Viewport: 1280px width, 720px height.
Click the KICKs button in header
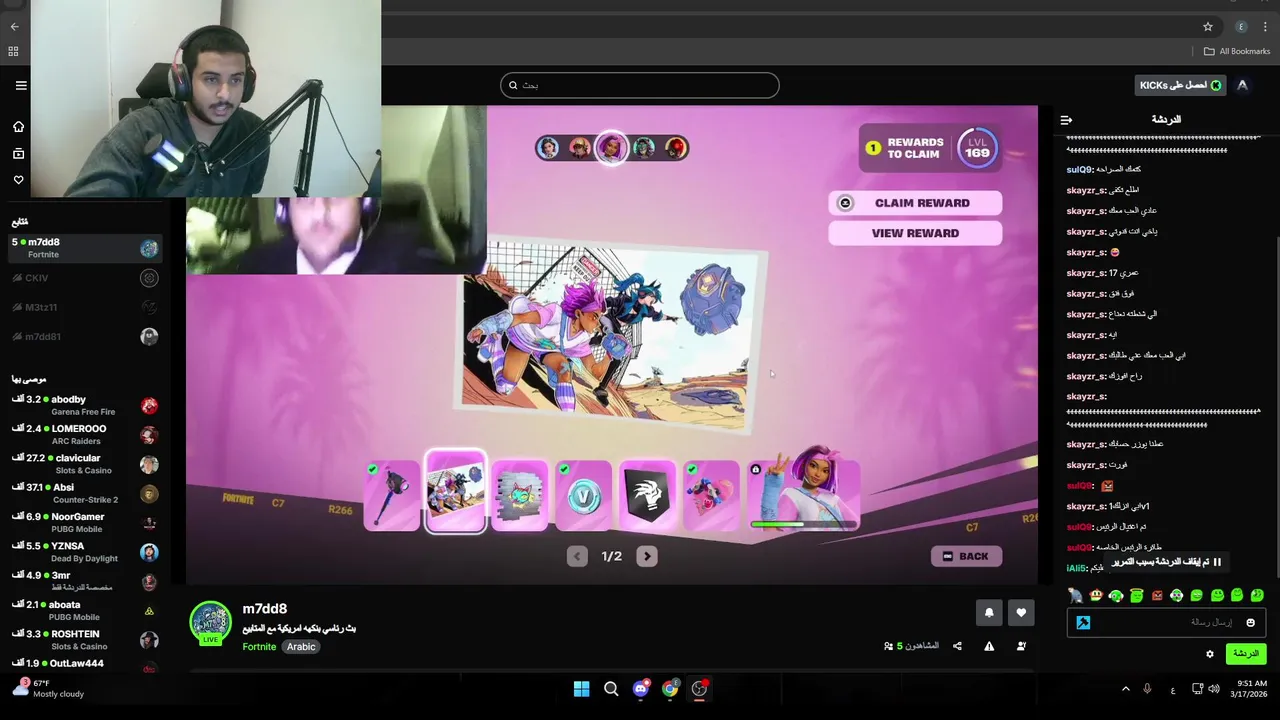coord(1180,85)
